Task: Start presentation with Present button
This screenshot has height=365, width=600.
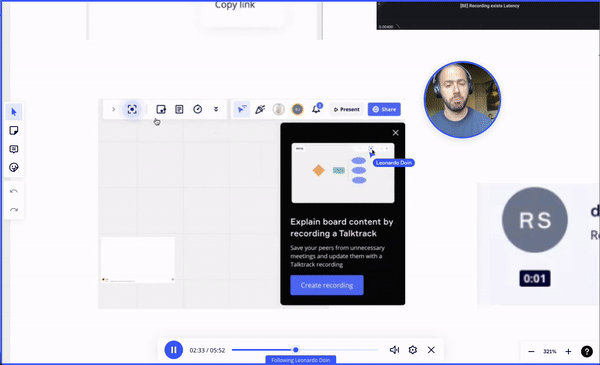Action: coord(346,109)
